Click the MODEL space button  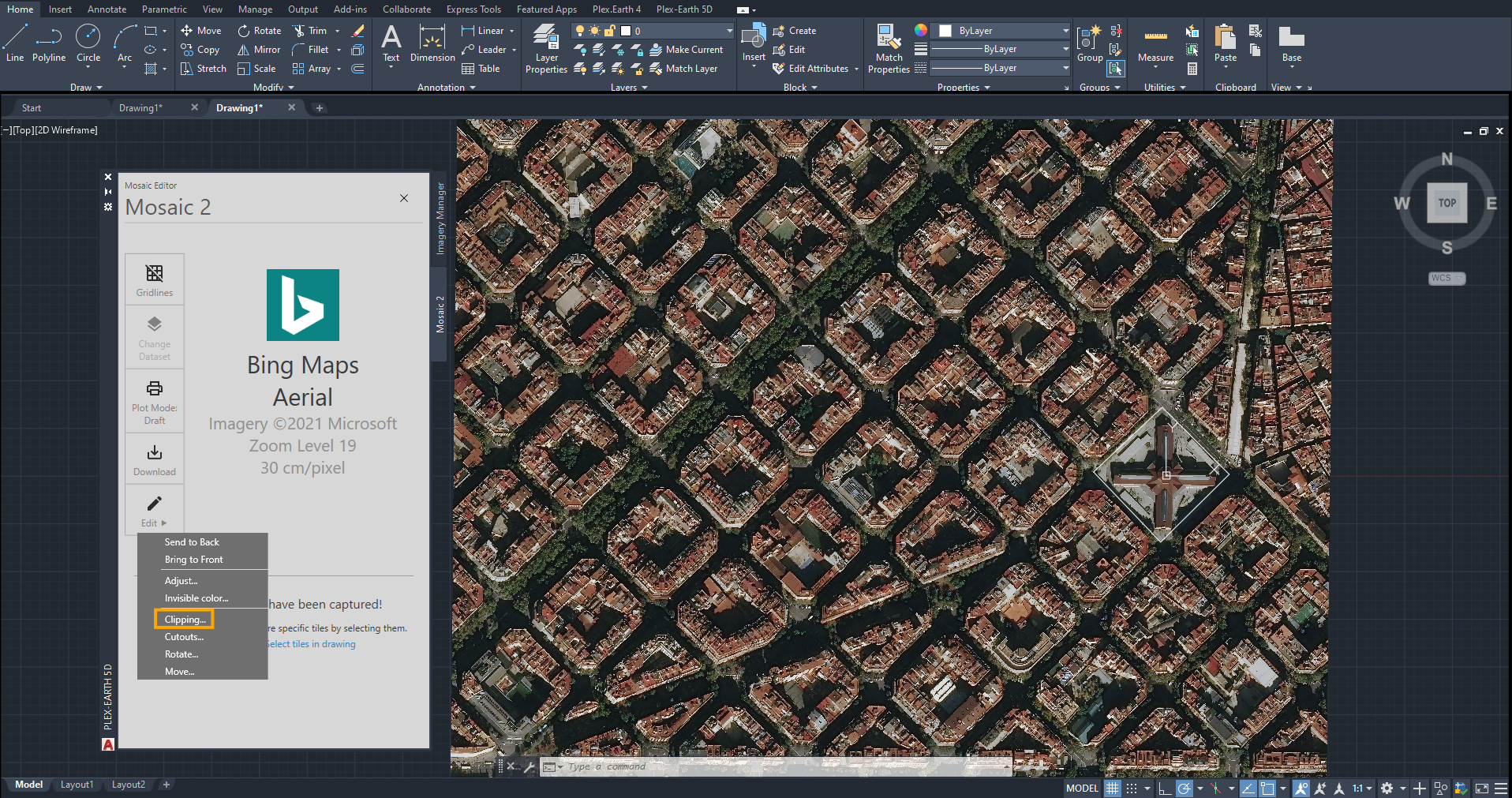(1082, 789)
